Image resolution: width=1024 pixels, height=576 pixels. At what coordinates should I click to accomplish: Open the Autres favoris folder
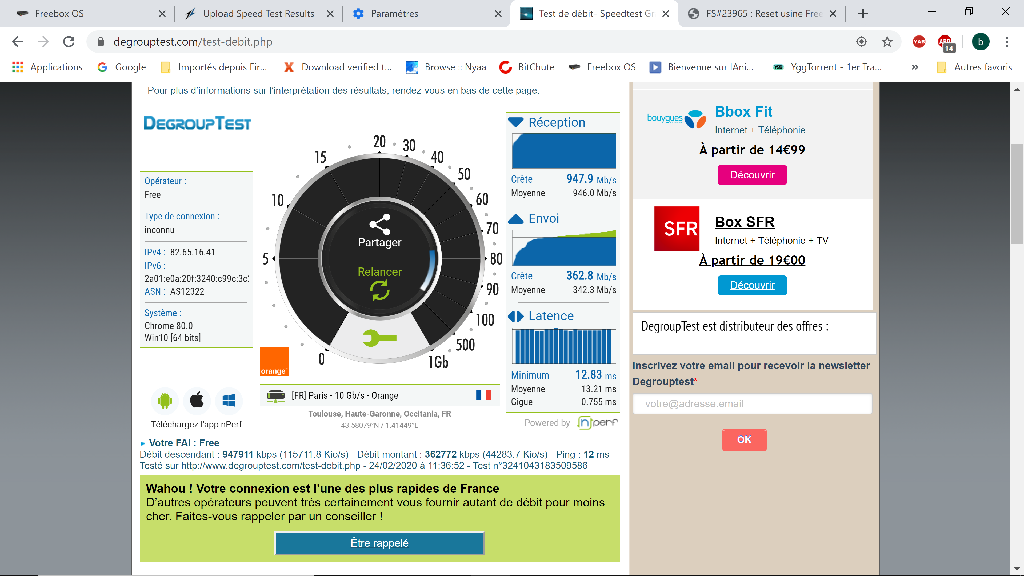(x=974, y=67)
